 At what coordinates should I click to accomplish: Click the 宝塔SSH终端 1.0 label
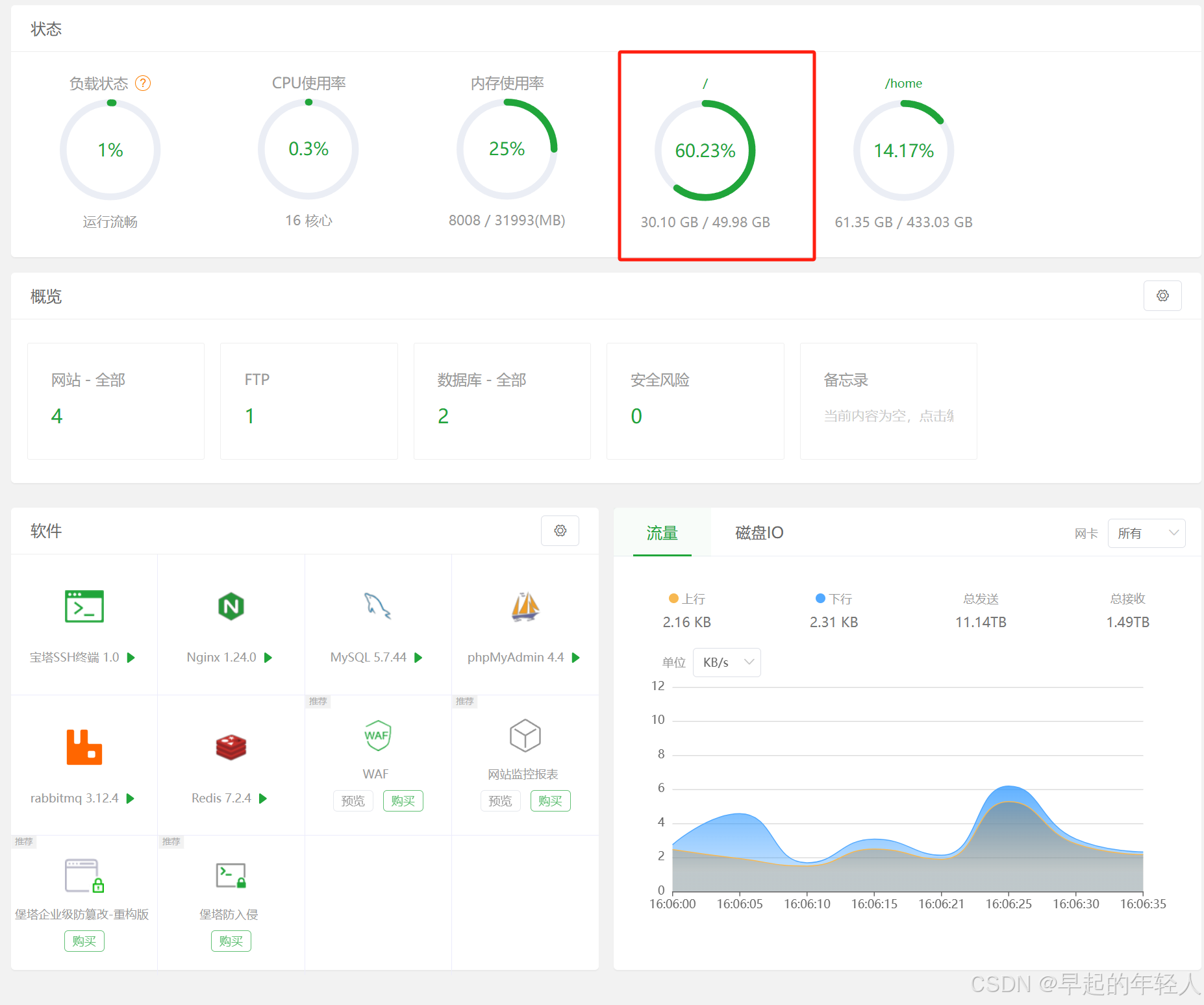click(x=75, y=658)
